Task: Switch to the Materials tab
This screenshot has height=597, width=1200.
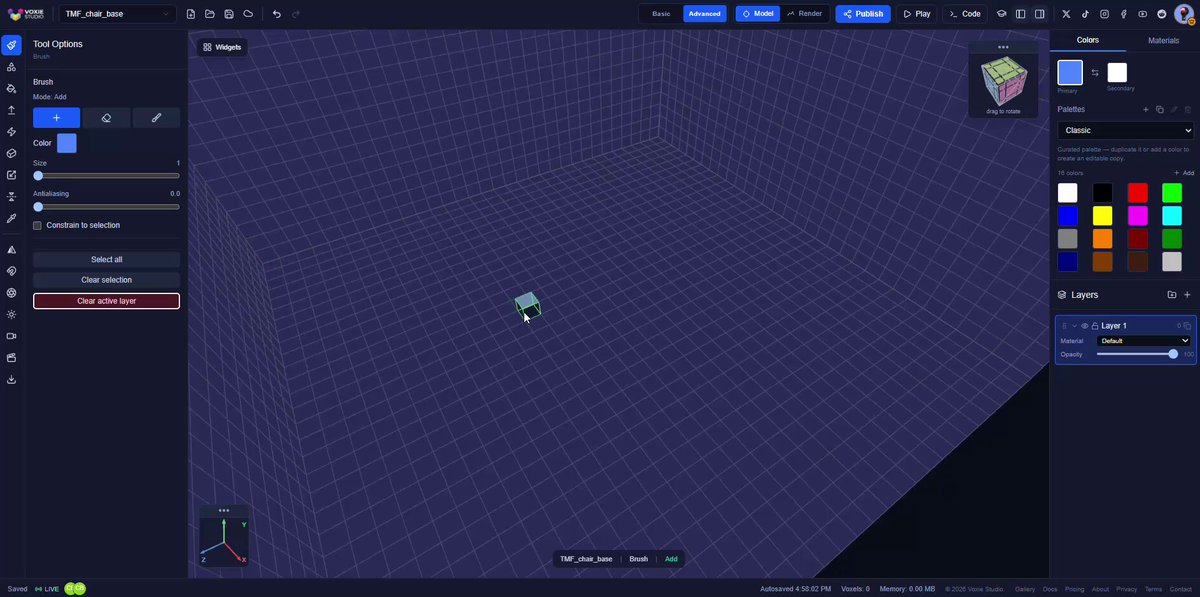Action: point(1163,40)
